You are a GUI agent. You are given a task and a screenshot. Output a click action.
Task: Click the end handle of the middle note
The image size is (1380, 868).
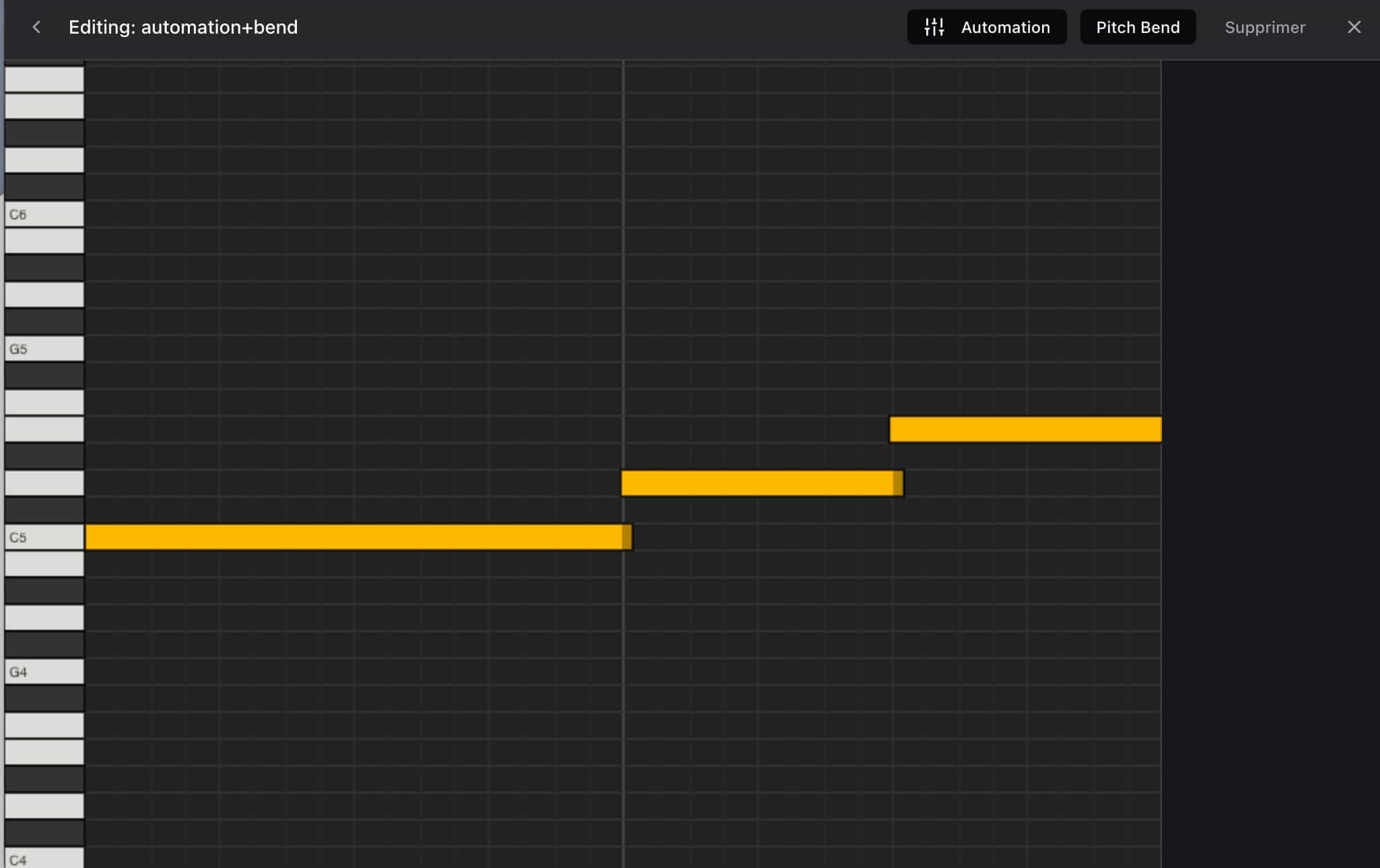click(899, 483)
